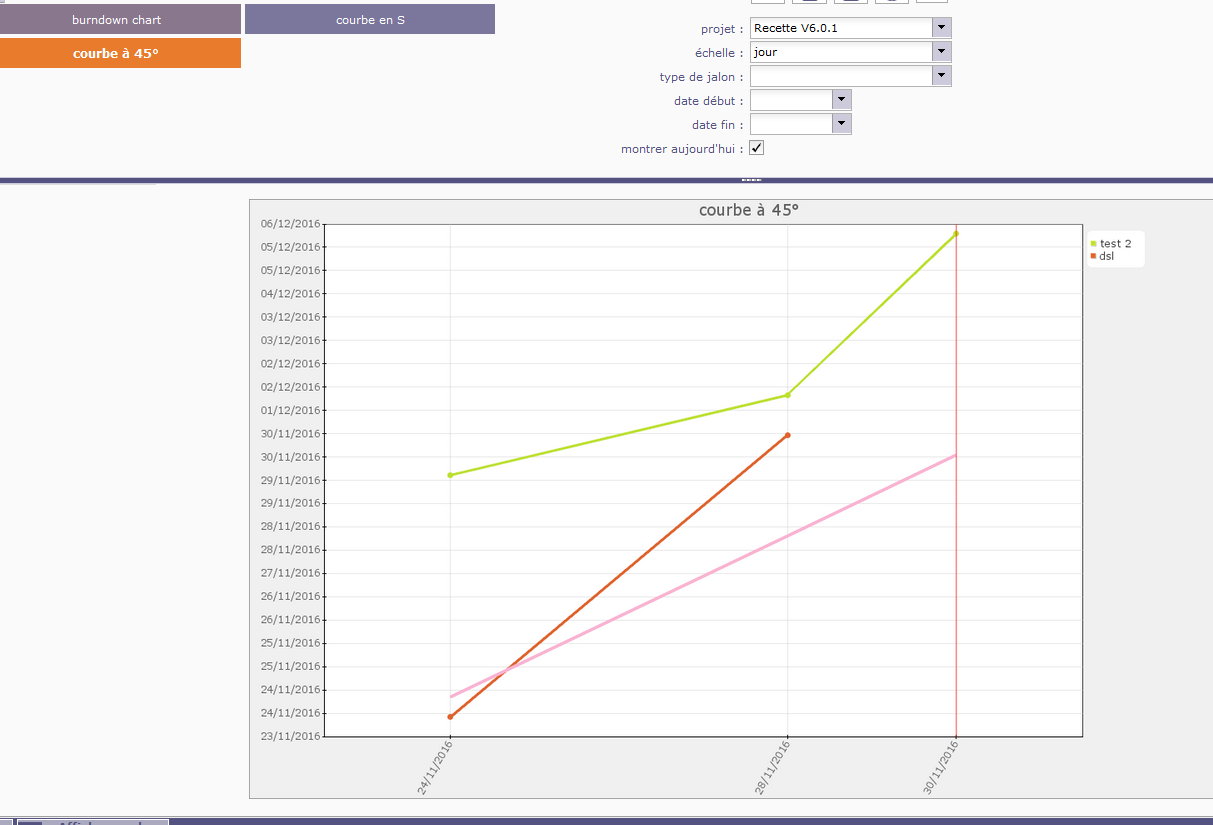
Task: Click in the date début input field
Action: tap(791, 100)
